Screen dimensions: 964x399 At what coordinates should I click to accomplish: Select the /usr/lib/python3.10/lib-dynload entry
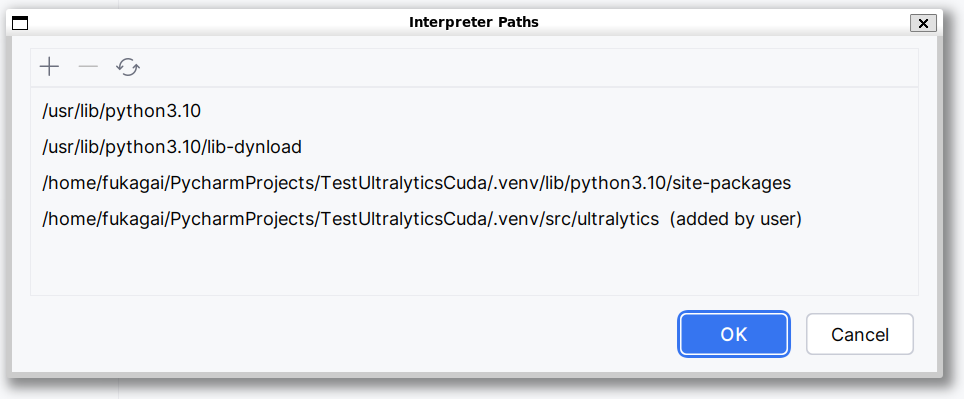point(474,148)
